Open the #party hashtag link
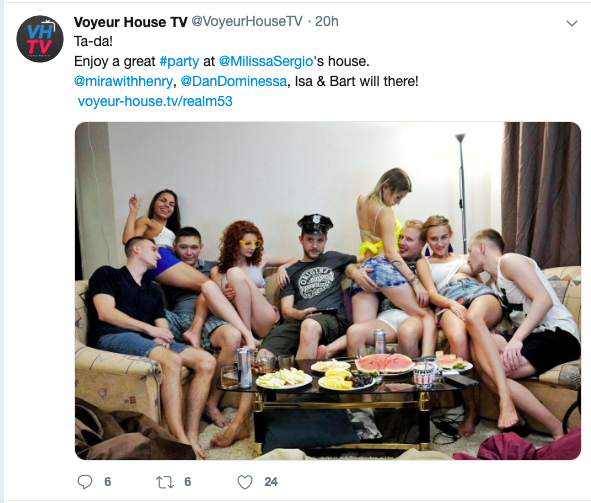The height and width of the screenshot is (503, 591). [179, 61]
